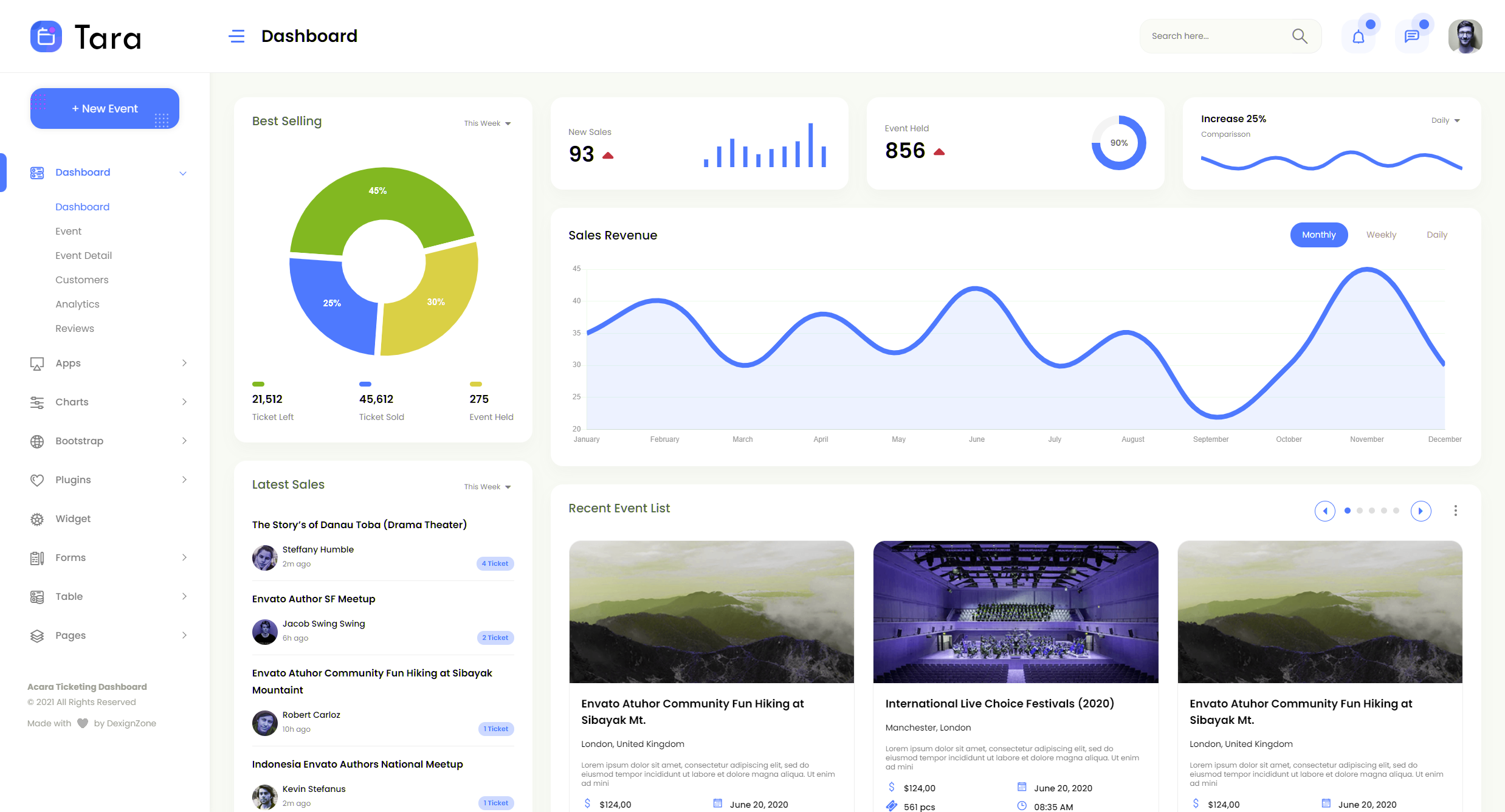Click the search magnifier icon

1300,36
